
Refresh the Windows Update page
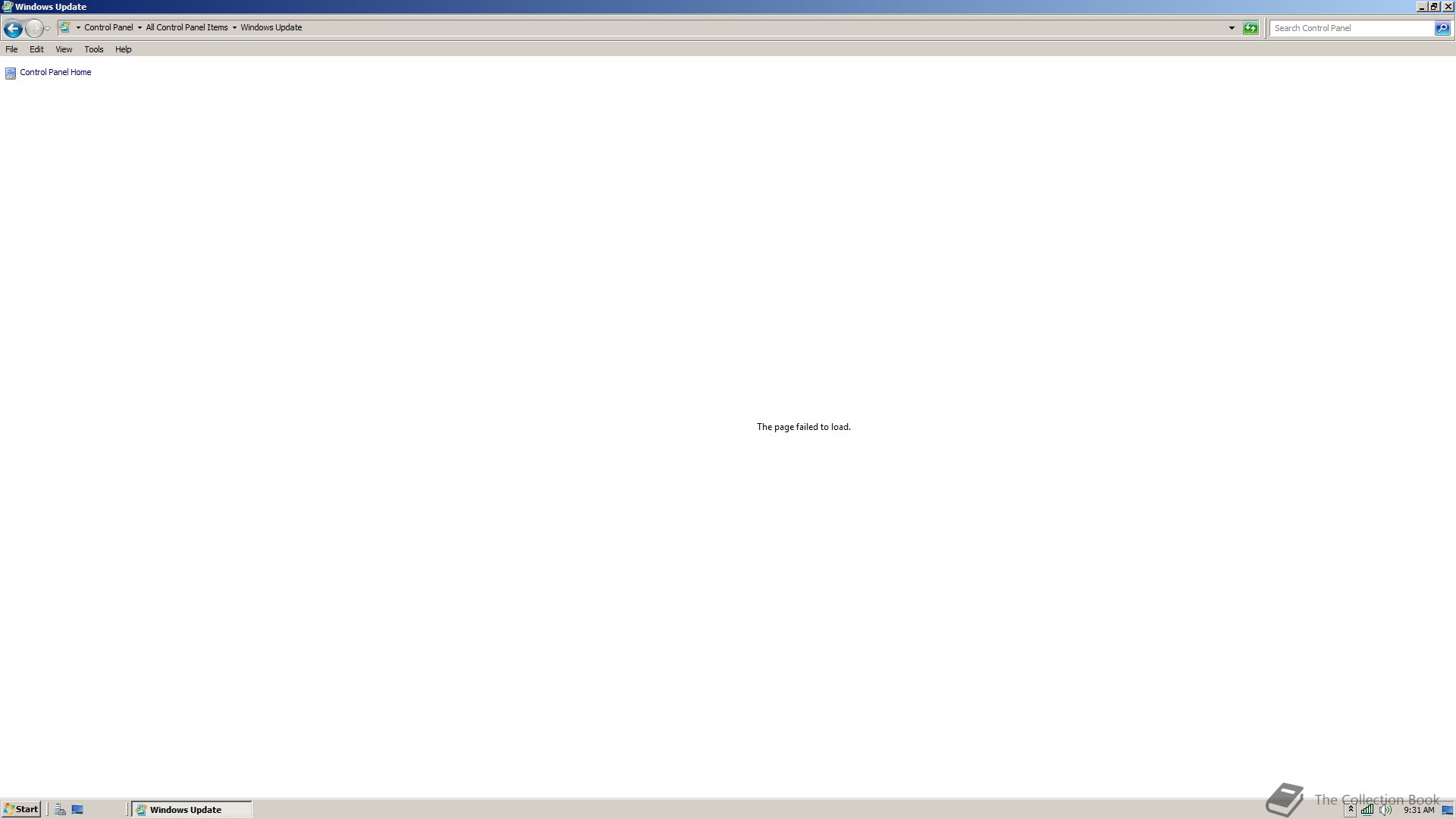[x=1250, y=28]
